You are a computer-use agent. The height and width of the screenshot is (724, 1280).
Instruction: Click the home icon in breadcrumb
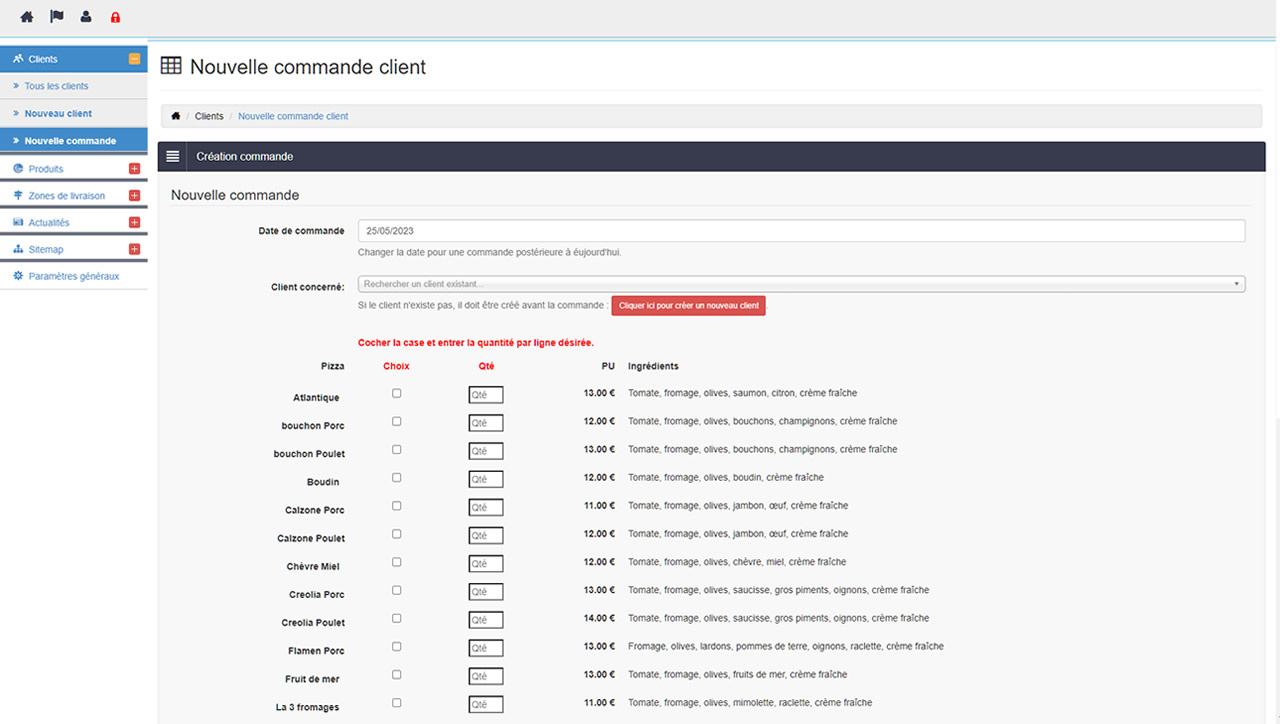point(176,116)
